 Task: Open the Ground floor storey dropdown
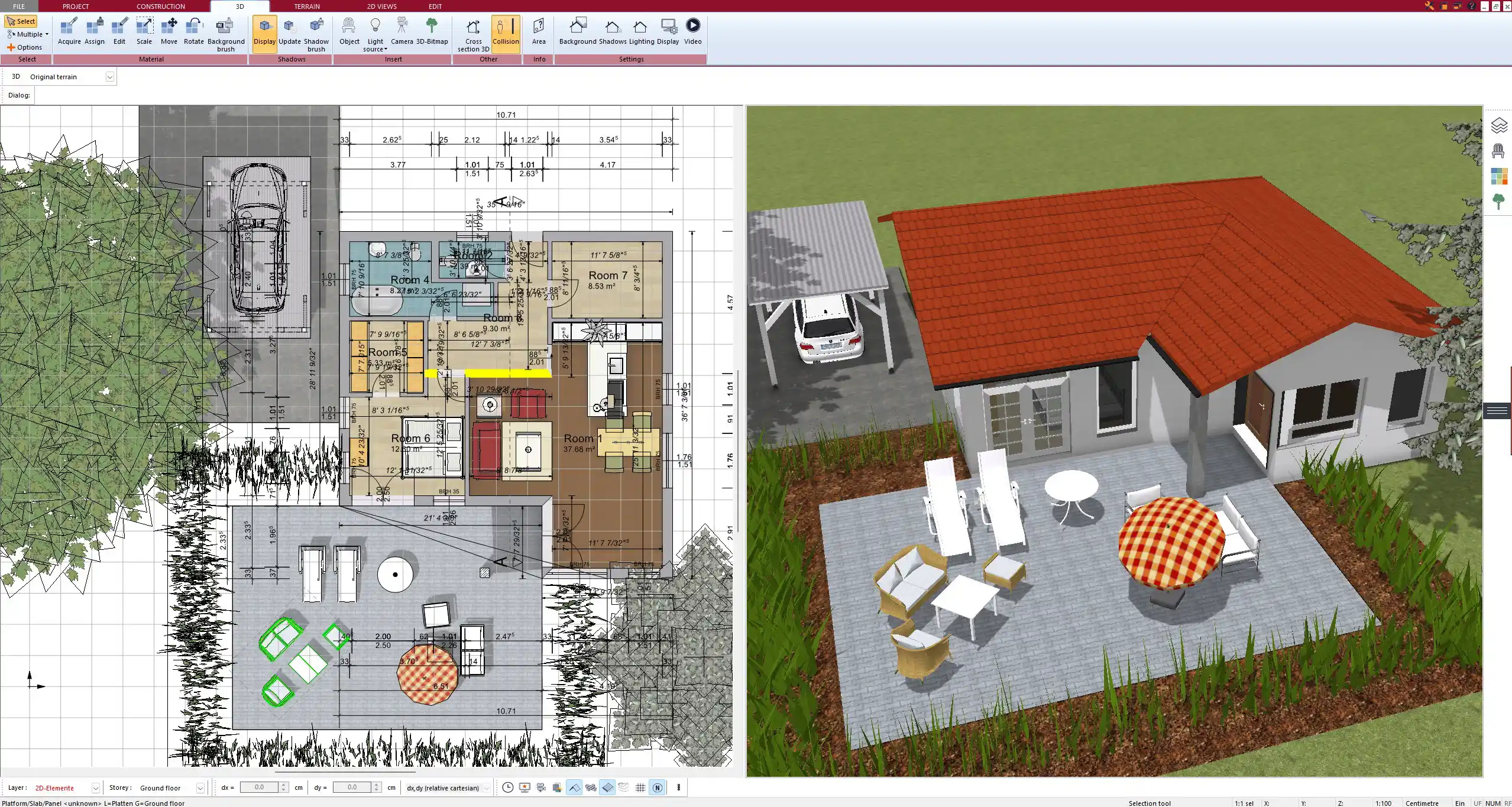200,787
